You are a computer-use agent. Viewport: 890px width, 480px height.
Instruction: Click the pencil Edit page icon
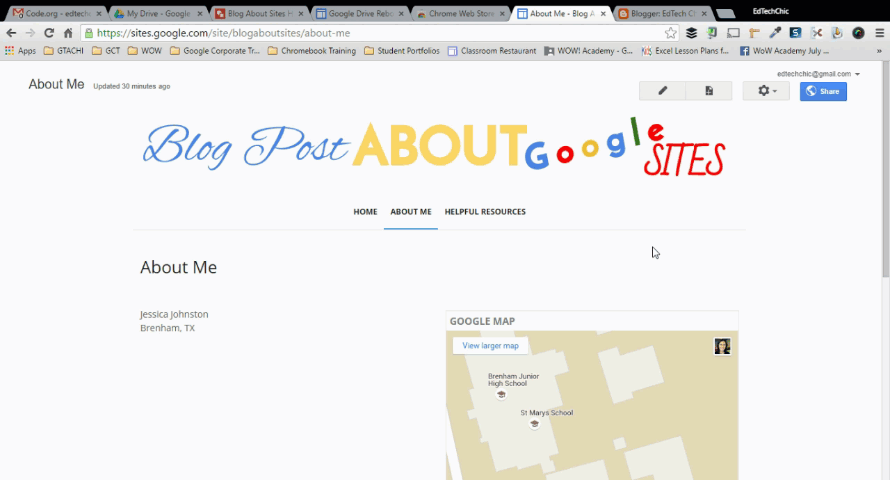[x=662, y=91]
